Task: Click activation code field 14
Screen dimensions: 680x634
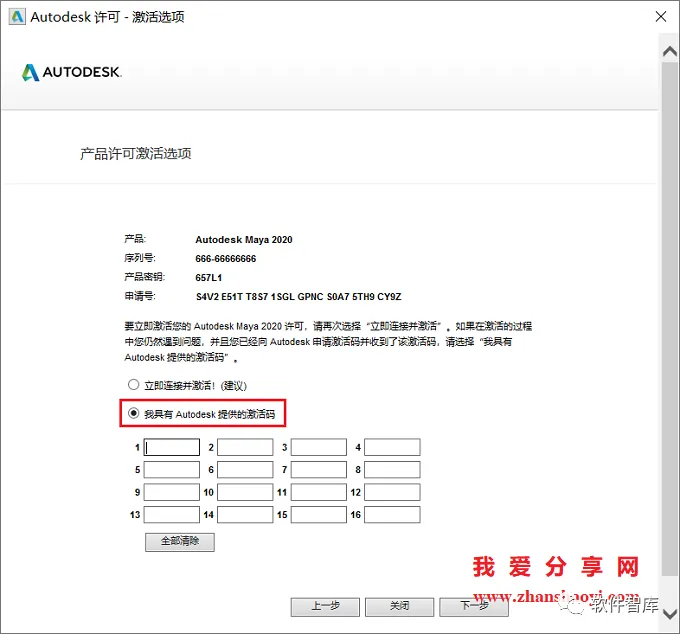Action: [245, 515]
